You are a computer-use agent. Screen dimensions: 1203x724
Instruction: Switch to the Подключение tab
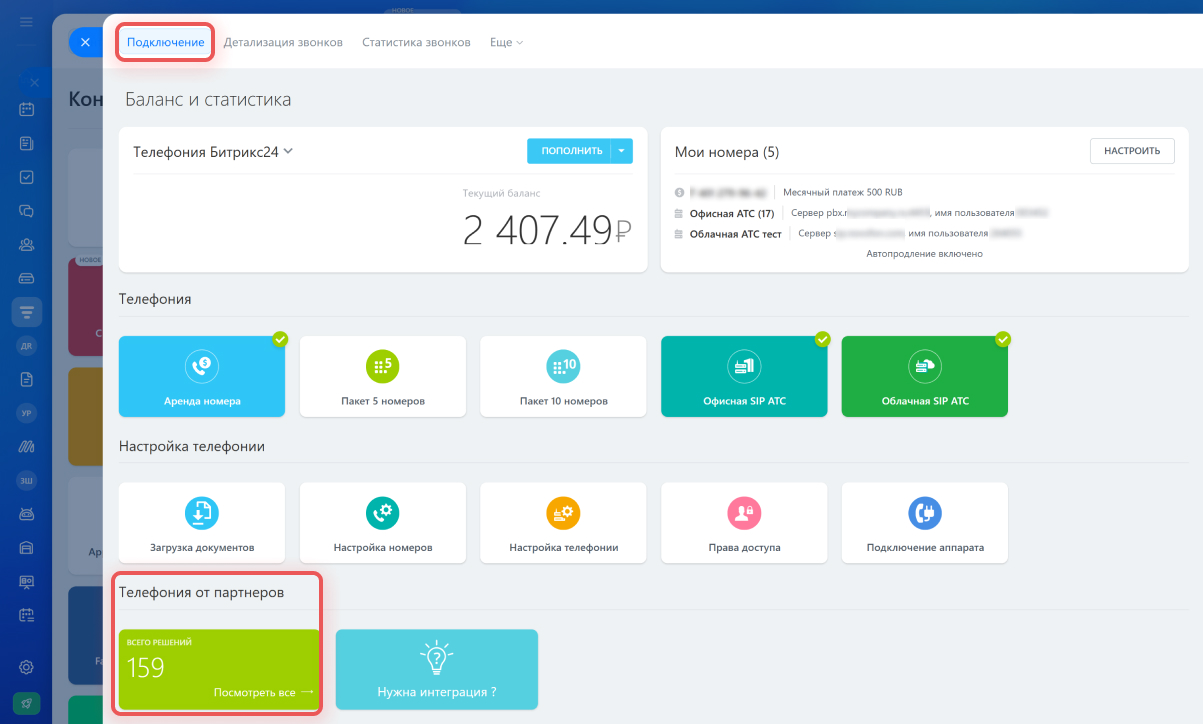[x=166, y=43]
